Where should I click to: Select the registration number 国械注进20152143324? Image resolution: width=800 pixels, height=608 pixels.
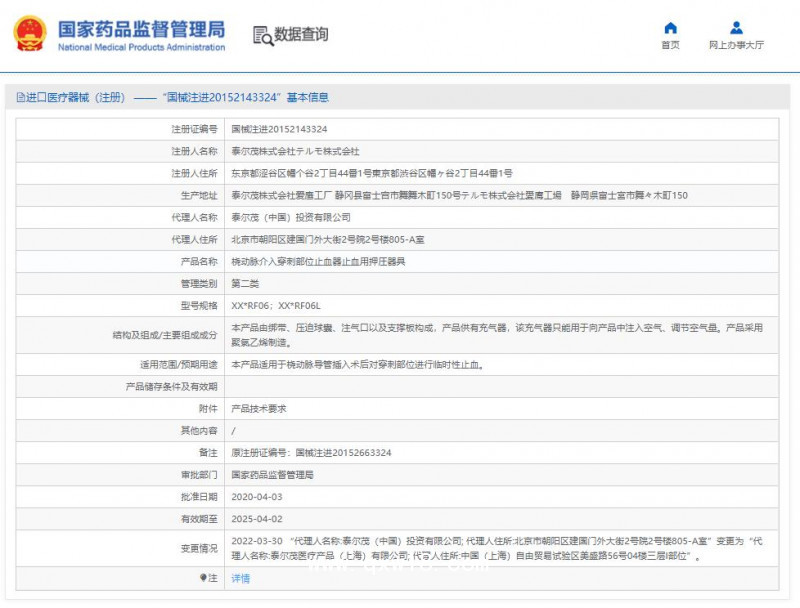click(282, 130)
